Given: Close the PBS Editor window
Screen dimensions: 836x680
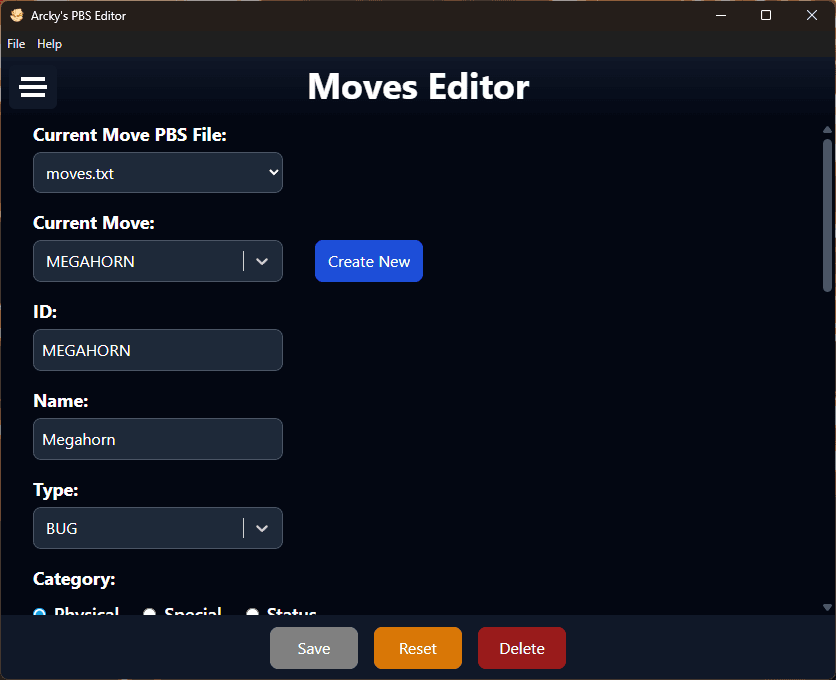Looking at the screenshot, I should coord(812,15).
